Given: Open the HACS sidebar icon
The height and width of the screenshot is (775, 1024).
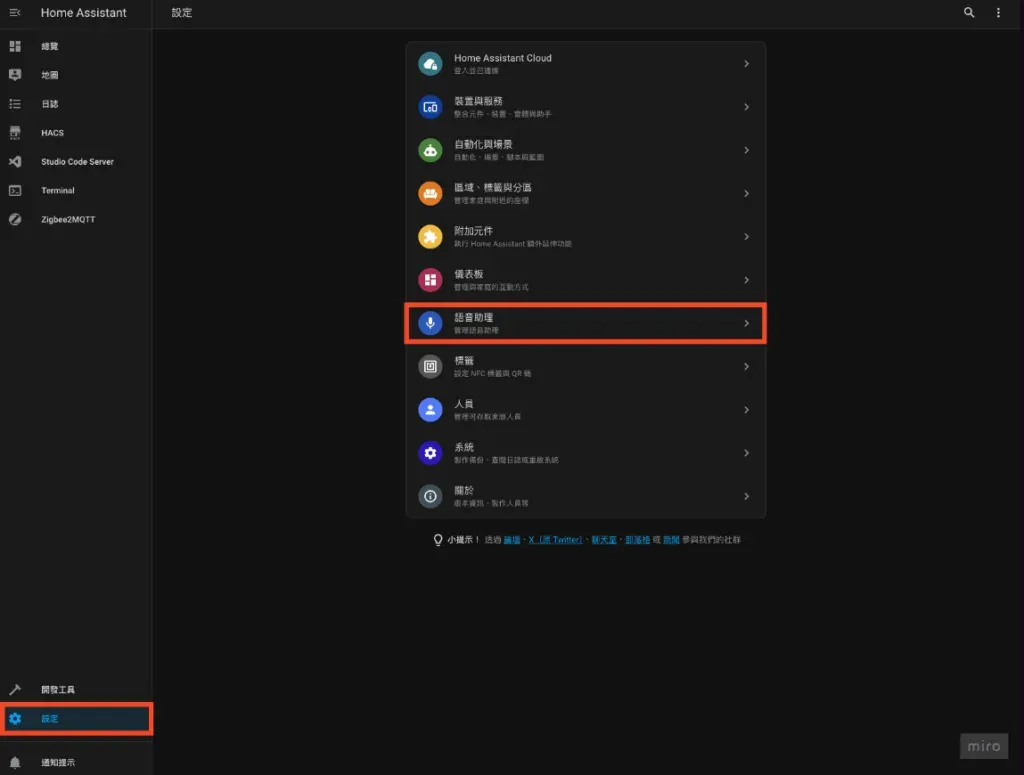Looking at the screenshot, I should (14, 132).
